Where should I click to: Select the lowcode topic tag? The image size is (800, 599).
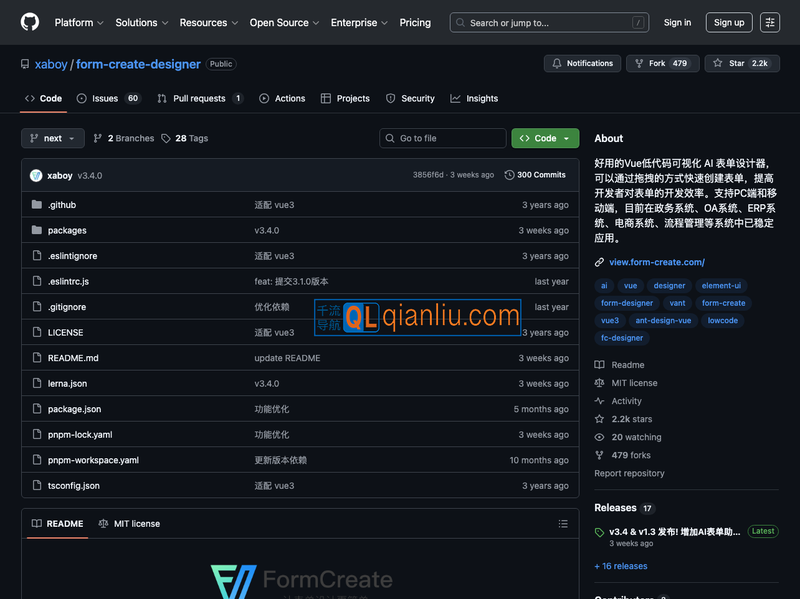[722, 320]
